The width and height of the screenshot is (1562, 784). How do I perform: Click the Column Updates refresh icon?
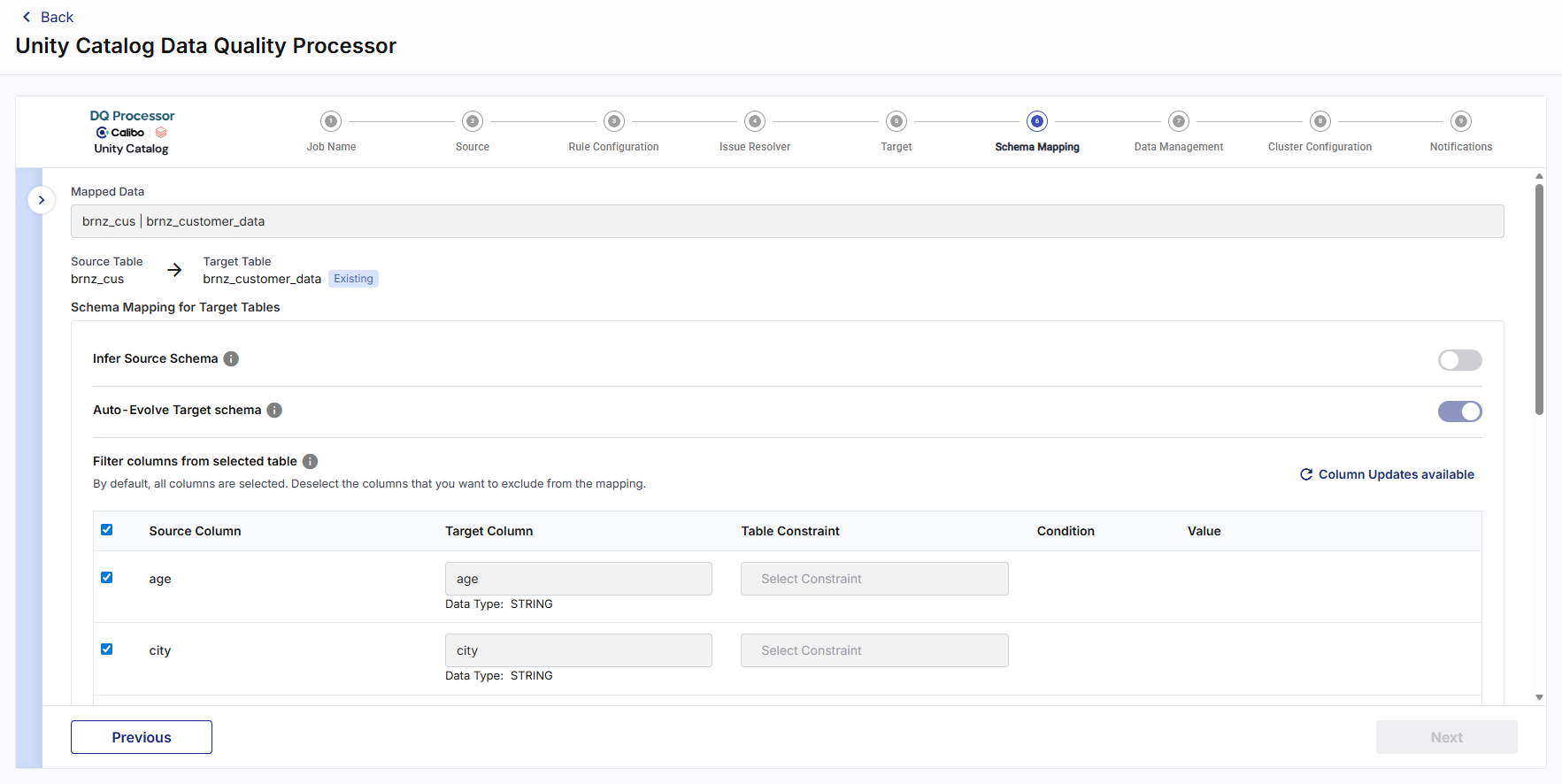1306,474
